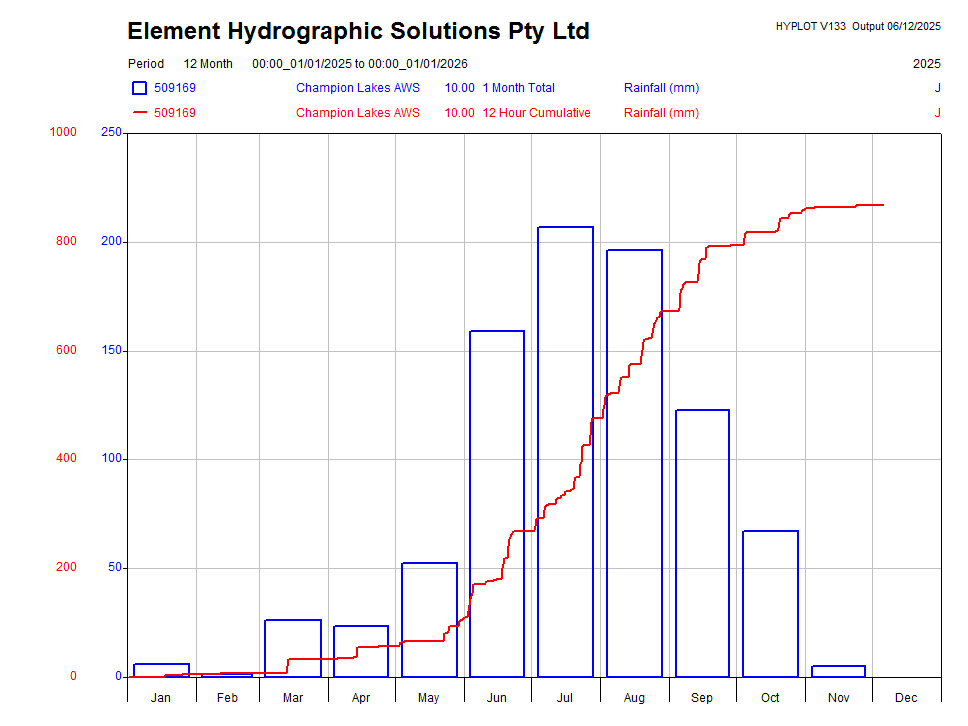Click the blue 250 axis value
Screen dimensions: 968x726
(111, 132)
